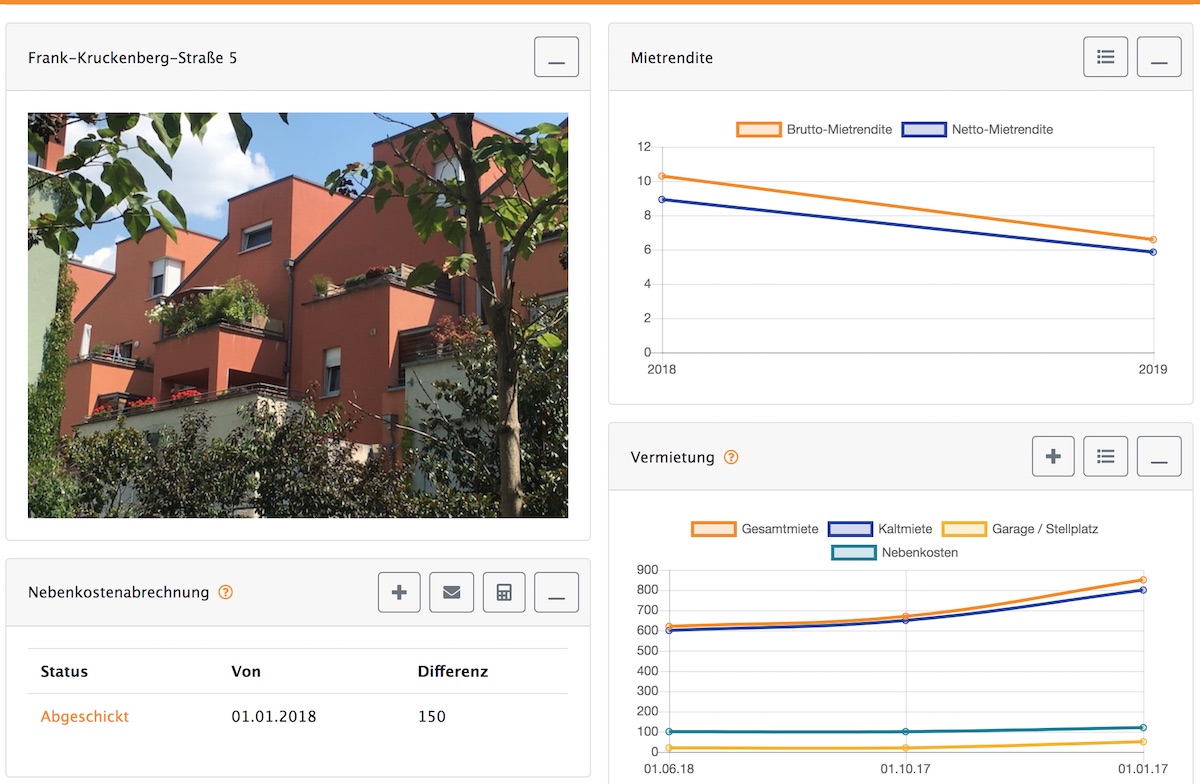Click the building photo

(x=298, y=315)
